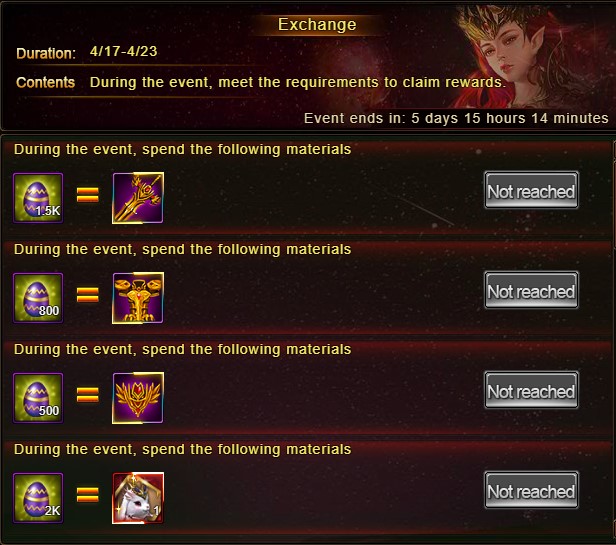Click the equals sign beside 1.5K egg
The width and height of the screenshot is (616, 545).
tap(88, 195)
